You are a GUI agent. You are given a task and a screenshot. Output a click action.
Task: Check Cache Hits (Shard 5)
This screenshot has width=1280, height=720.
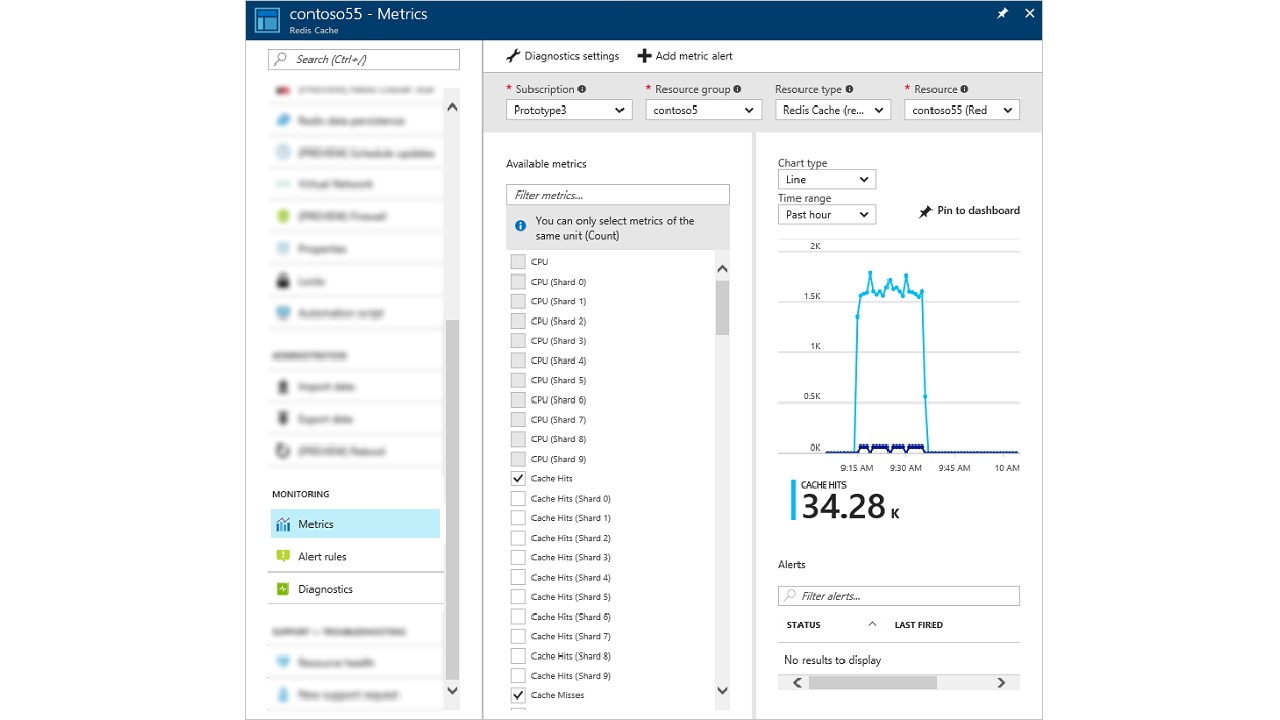click(518, 597)
